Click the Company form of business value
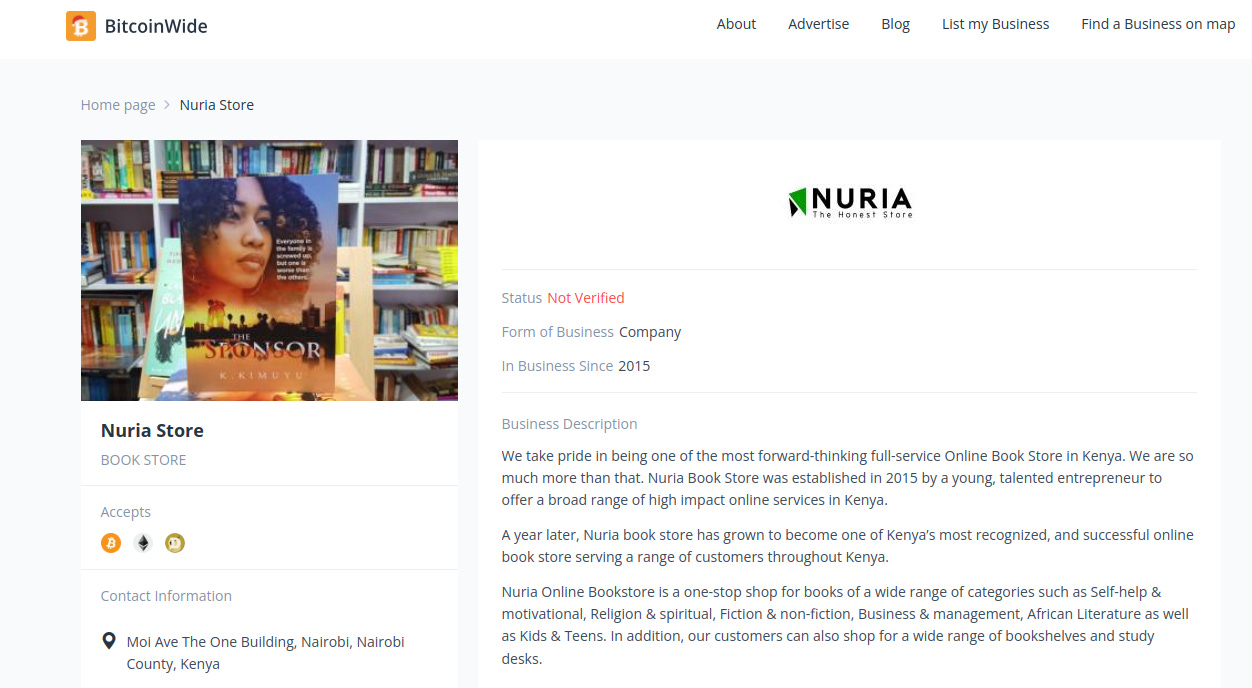Image resolution: width=1252 pixels, height=688 pixels. [650, 332]
